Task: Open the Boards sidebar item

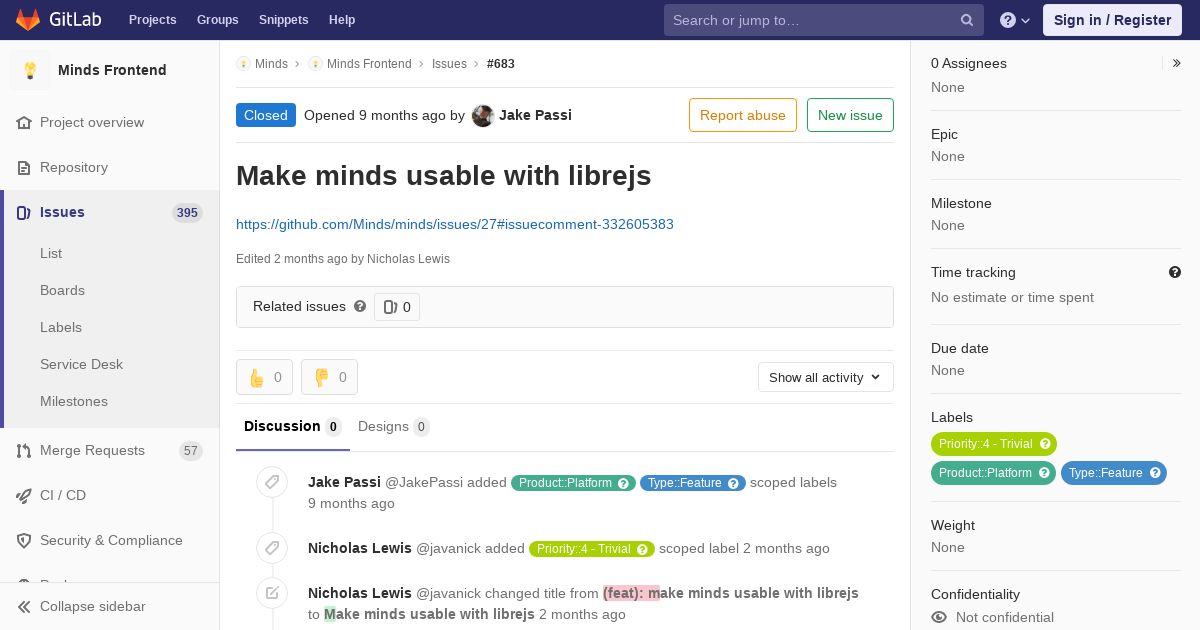Action: coord(62,290)
